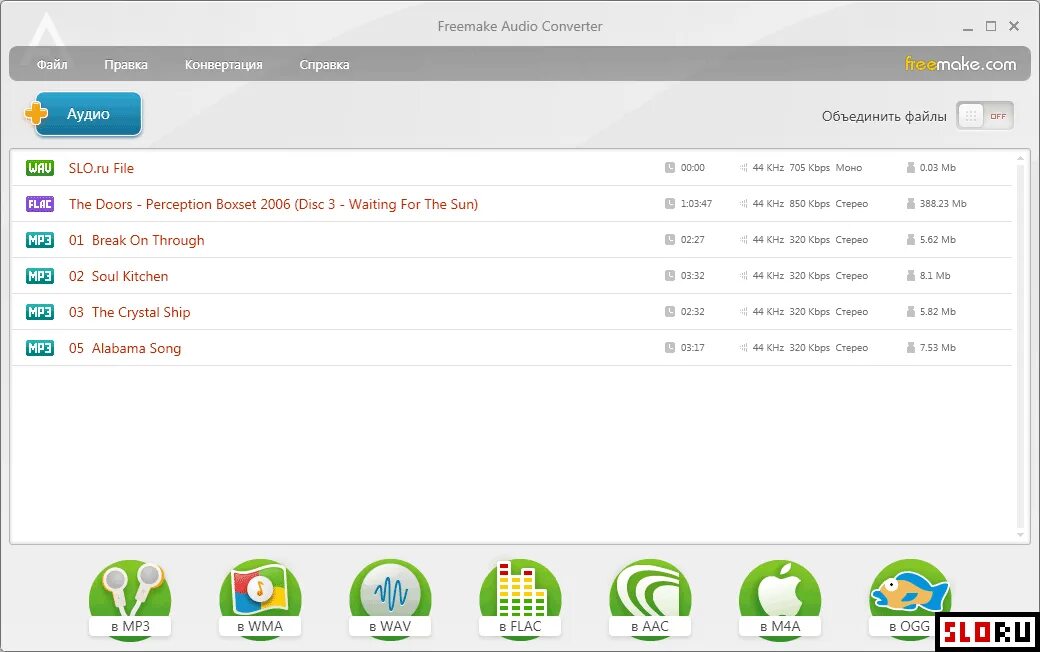Close the Freemake Audio Converter window
1040x652 pixels.
(x=1014, y=26)
